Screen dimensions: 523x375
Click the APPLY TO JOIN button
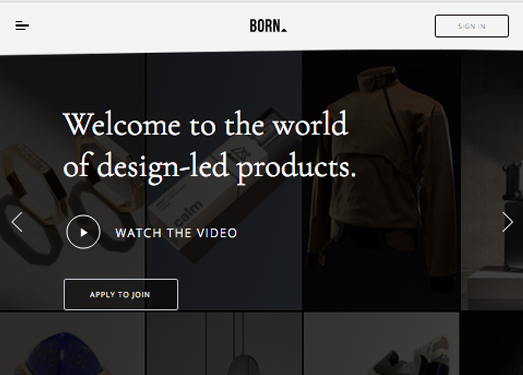pos(121,295)
